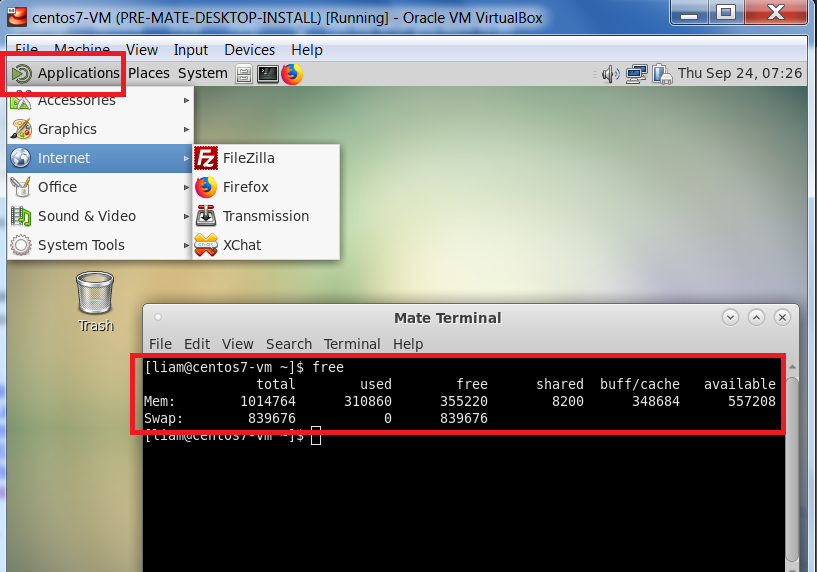Start XChat from the Internet submenu
The height and width of the screenshot is (572, 817).
click(x=241, y=245)
